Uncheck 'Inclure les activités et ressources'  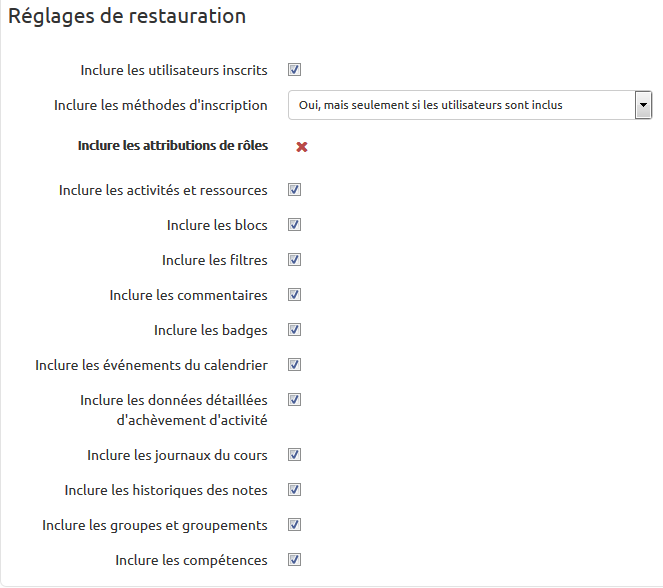coord(295,190)
